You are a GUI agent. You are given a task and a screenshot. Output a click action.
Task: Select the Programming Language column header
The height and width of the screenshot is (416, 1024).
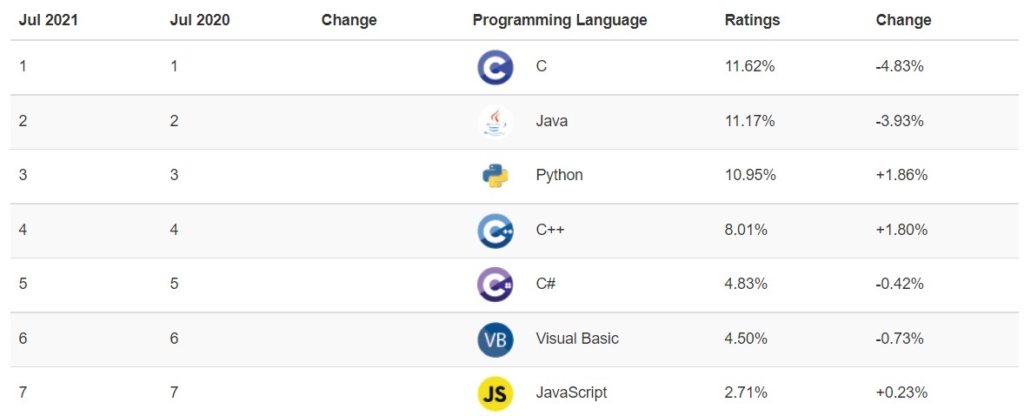560,20
